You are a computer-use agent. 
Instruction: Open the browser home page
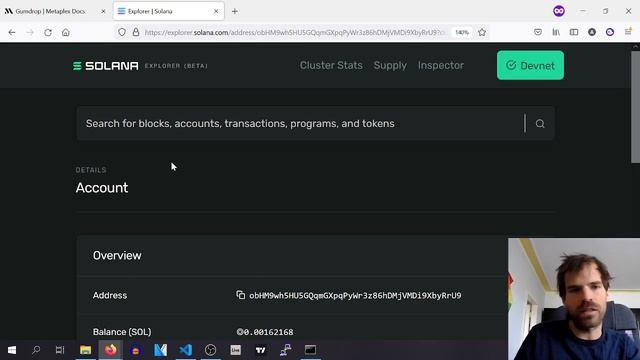click(x=66, y=32)
